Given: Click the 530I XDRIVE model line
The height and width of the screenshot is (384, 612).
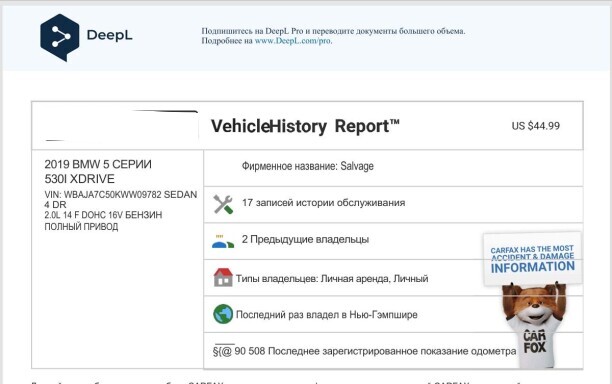Looking at the screenshot, I should pos(80,179).
